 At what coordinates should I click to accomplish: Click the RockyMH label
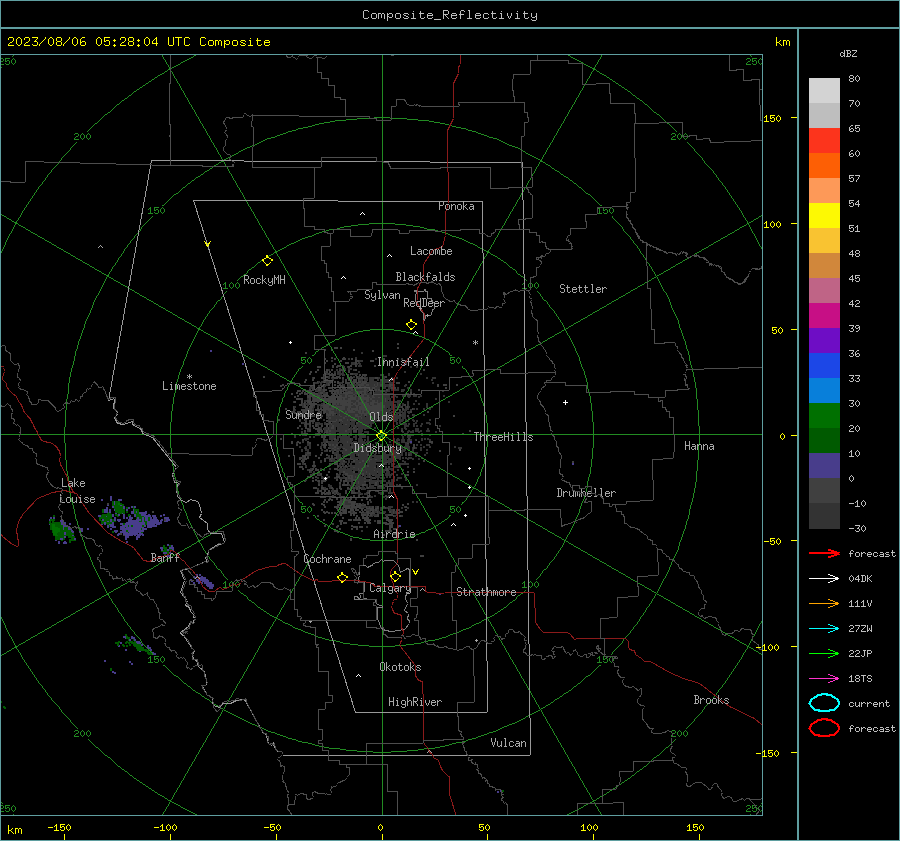[x=264, y=280]
